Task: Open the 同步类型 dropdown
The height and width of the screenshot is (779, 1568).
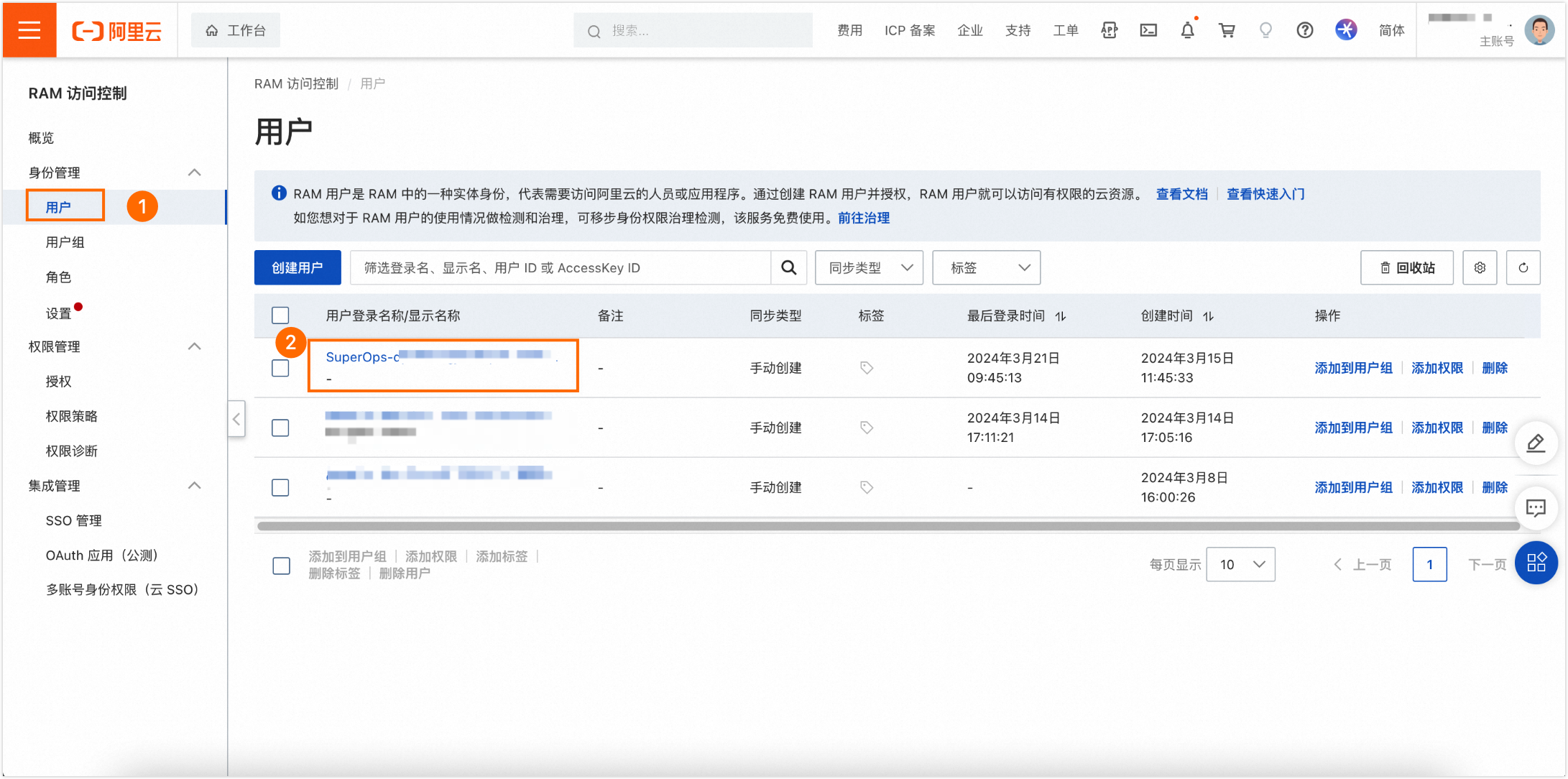Action: (x=869, y=268)
